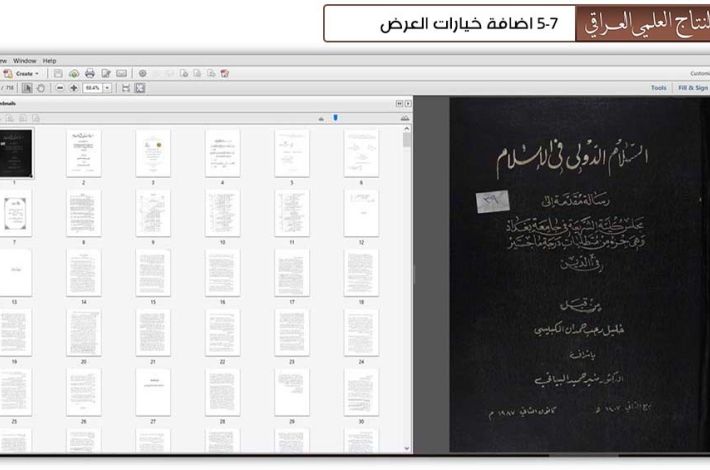This screenshot has width=710, height=470.
Task: Click the Arabic thesis title on the cover page
Action: (572, 160)
